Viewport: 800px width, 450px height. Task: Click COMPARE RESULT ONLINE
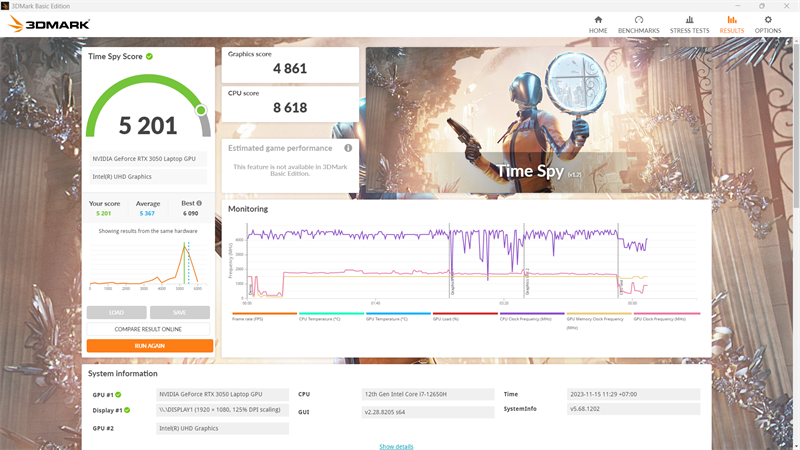point(148,329)
